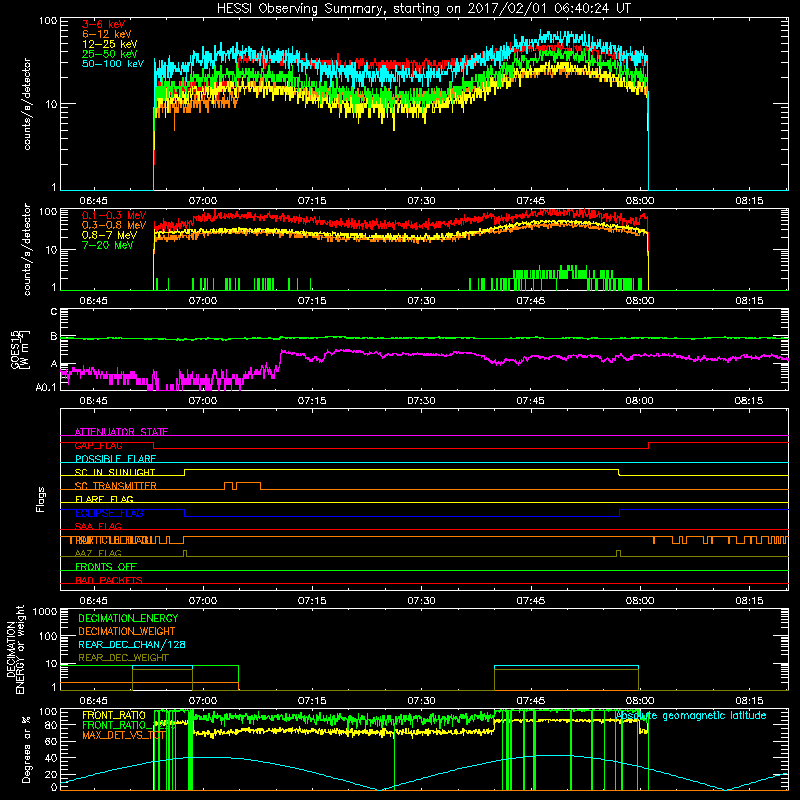The width and height of the screenshot is (800, 800).
Task: Click 07:30 tick under the keV count panel
Action: click(421, 201)
